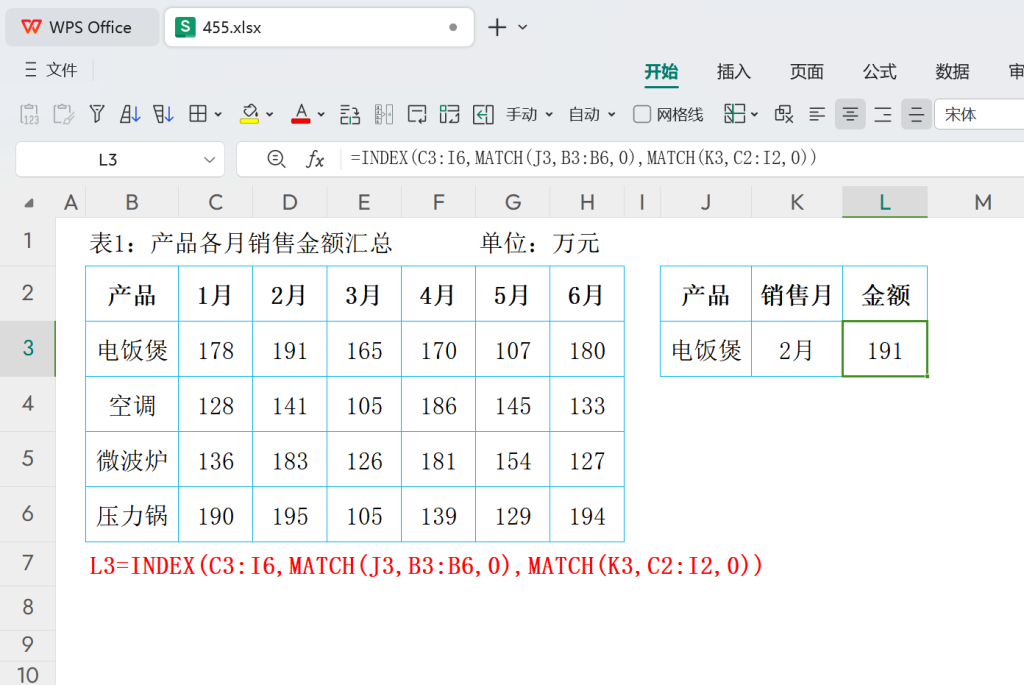Switch to the 插入 ribbon tab

tap(734, 71)
